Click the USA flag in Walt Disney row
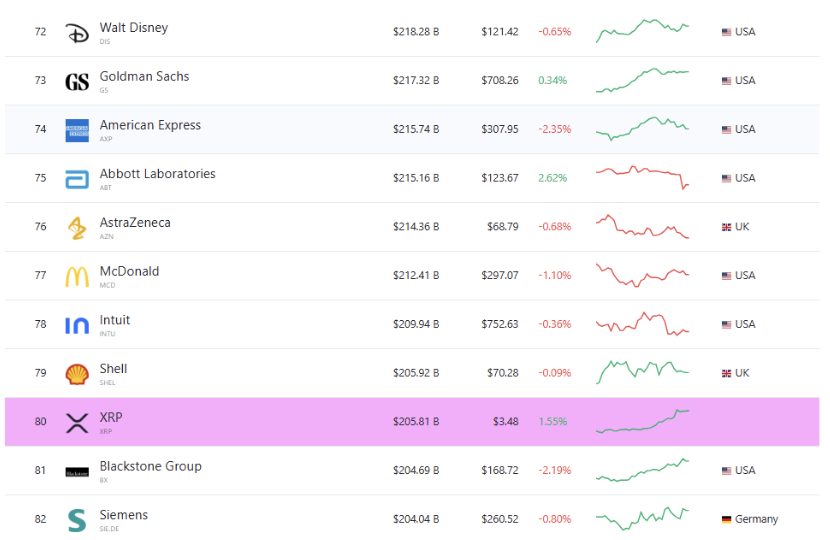The width and height of the screenshot is (830, 540). (726, 32)
